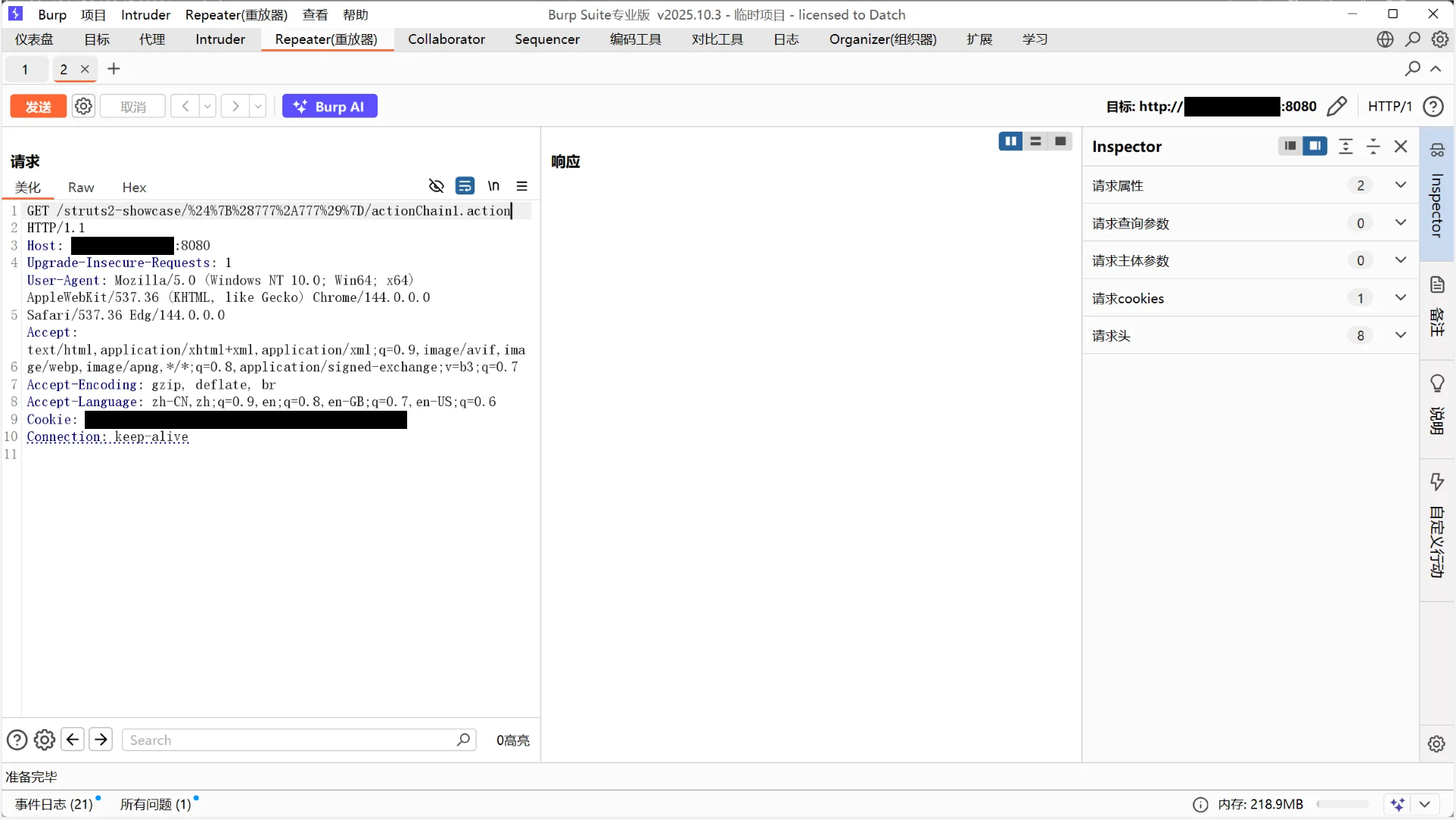
Task: Switch request view to Hex tab
Action: (134, 188)
